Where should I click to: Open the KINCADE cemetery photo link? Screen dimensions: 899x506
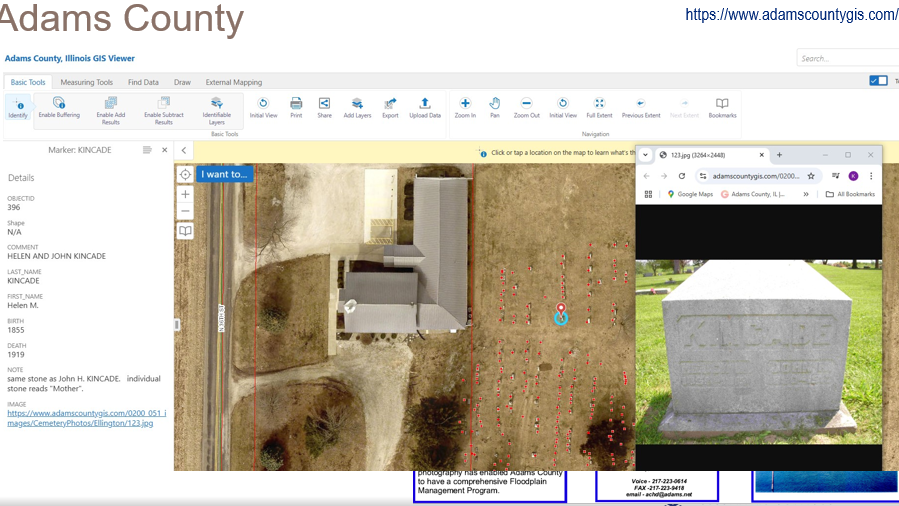(87, 418)
